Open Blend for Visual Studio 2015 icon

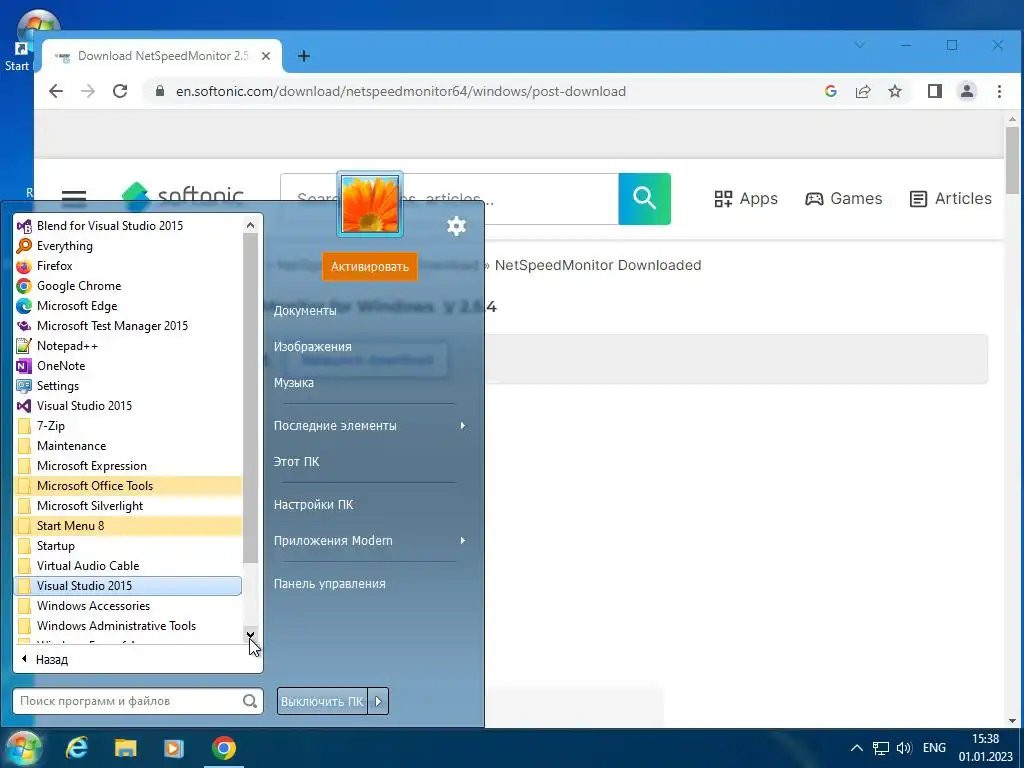pyautogui.click(x=24, y=226)
